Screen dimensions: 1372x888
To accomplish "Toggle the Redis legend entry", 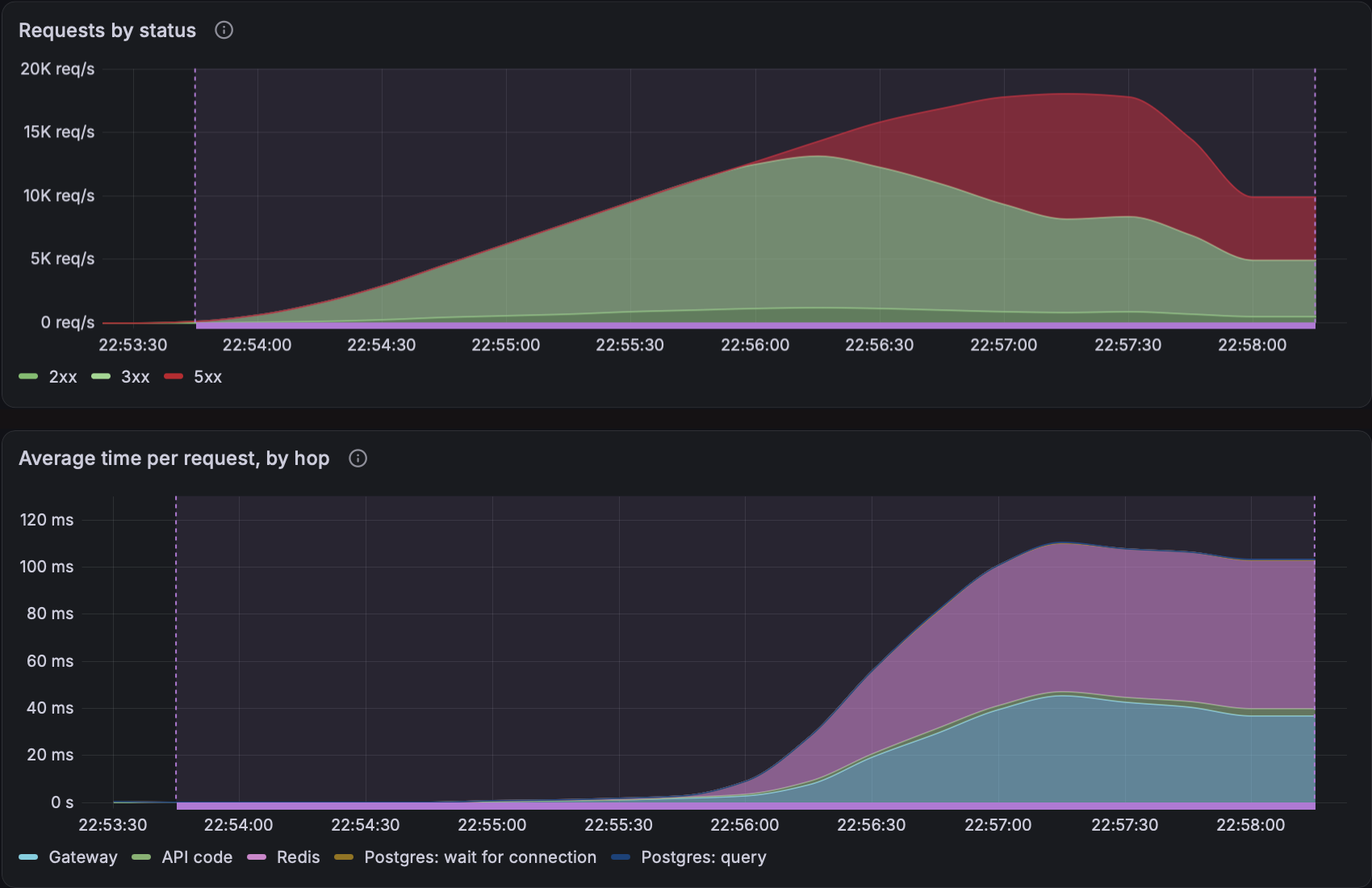I will pyautogui.click(x=283, y=857).
